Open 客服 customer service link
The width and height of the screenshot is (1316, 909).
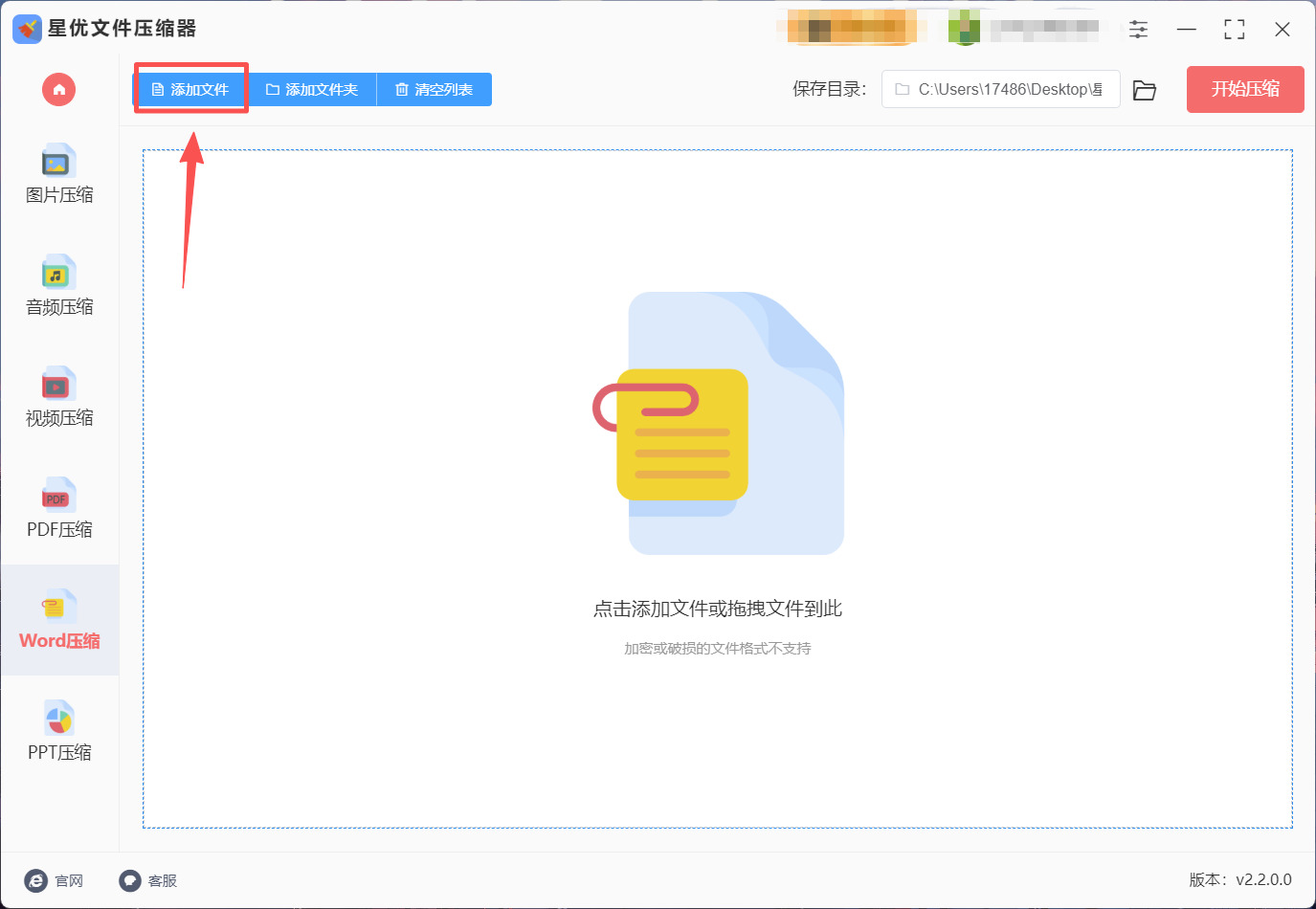148,880
